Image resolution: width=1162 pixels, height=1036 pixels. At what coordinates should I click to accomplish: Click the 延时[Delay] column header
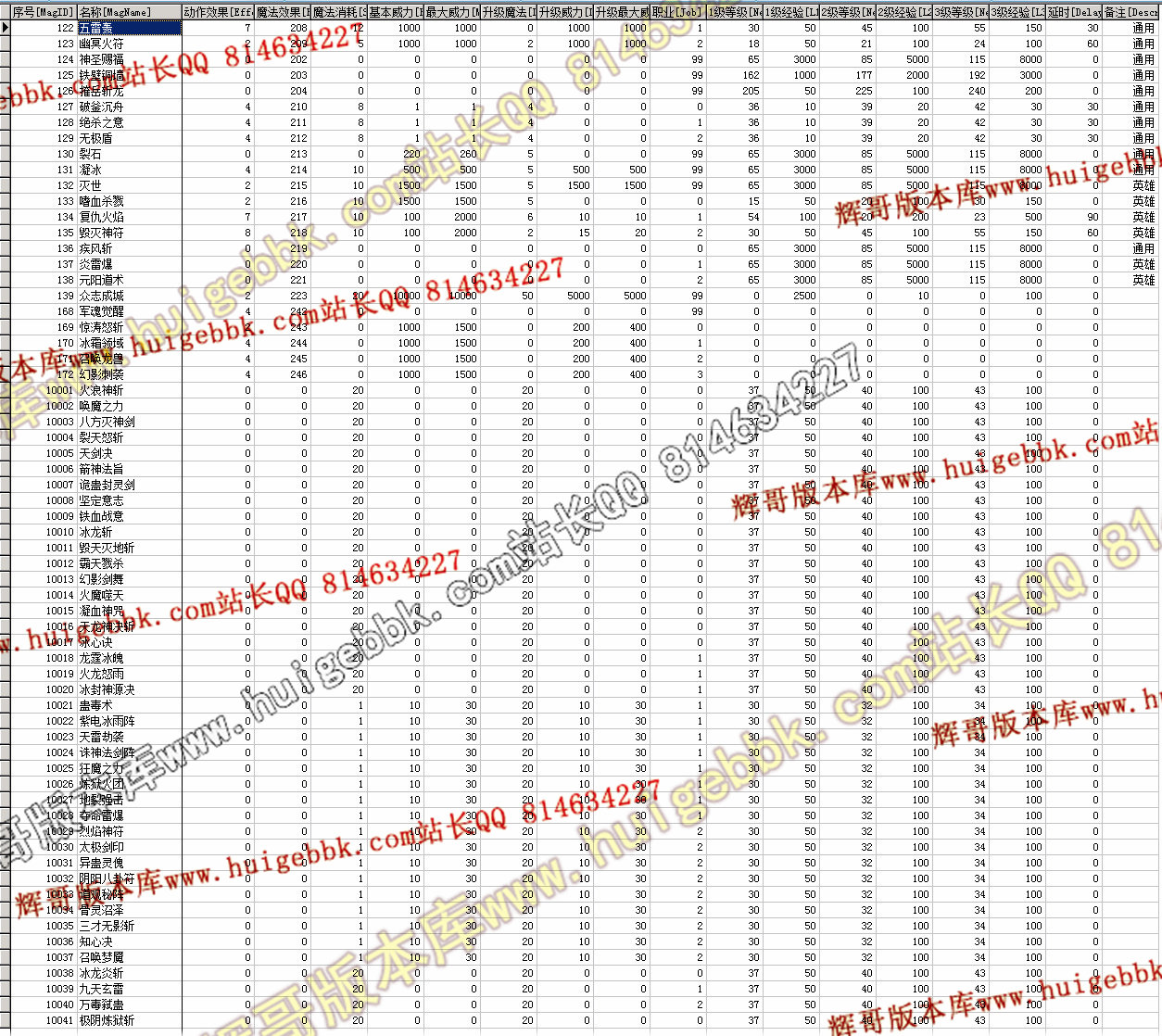click(1073, 12)
